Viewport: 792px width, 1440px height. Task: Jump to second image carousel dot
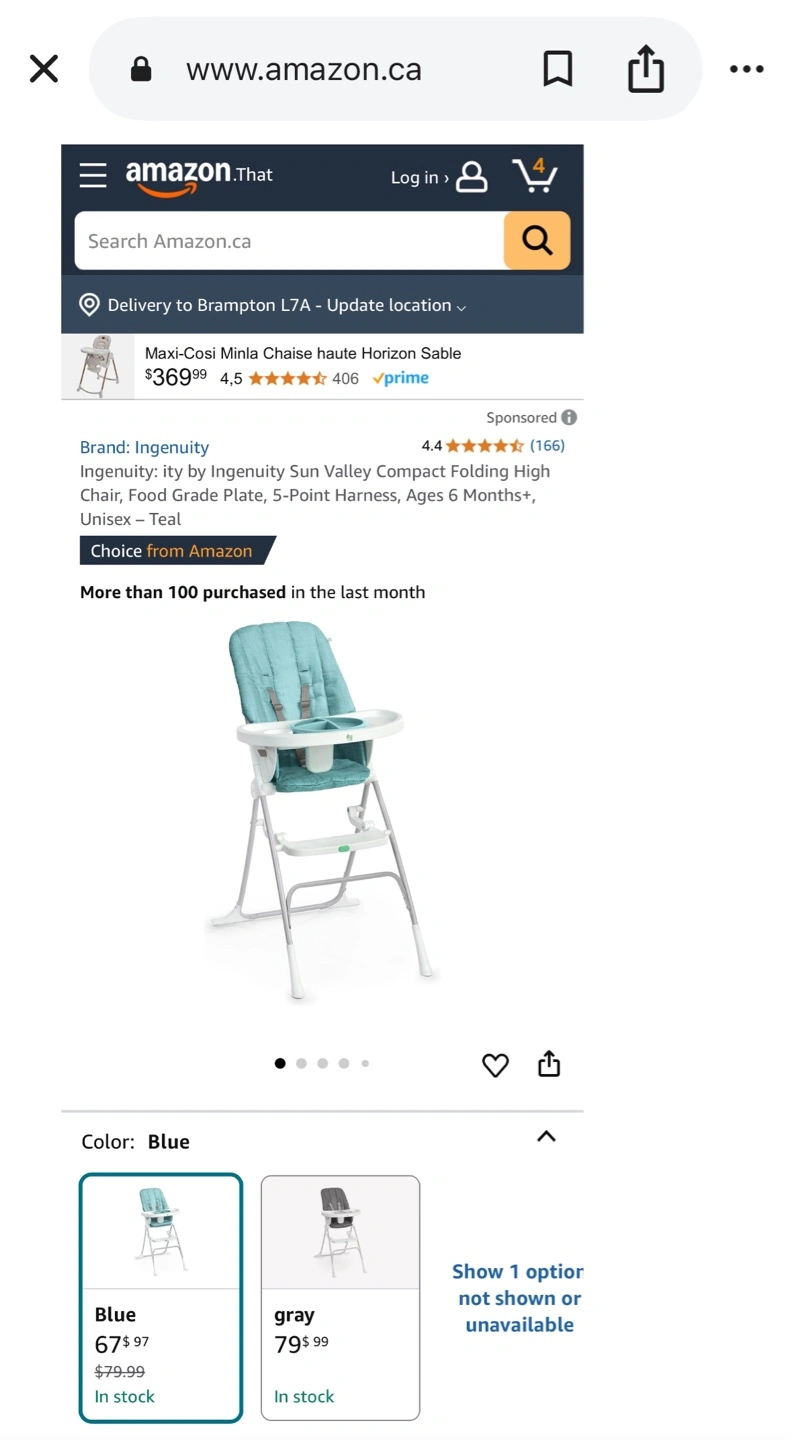point(301,1063)
